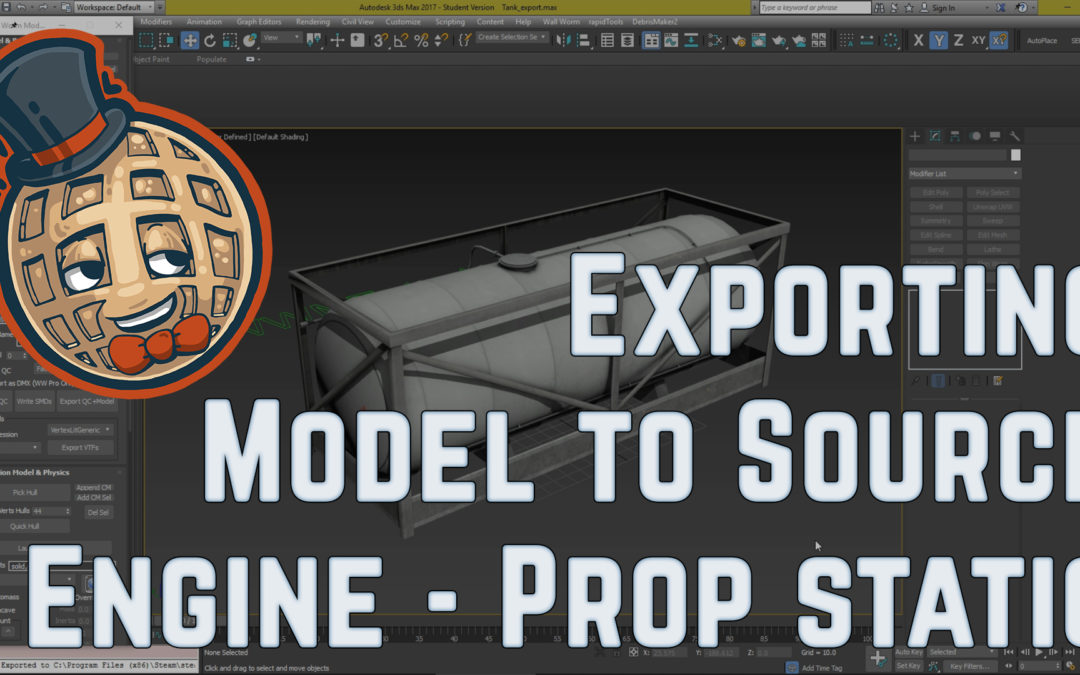Click the Mirror tool icon
The height and width of the screenshot is (675, 1080).
(x=563, y=41)
